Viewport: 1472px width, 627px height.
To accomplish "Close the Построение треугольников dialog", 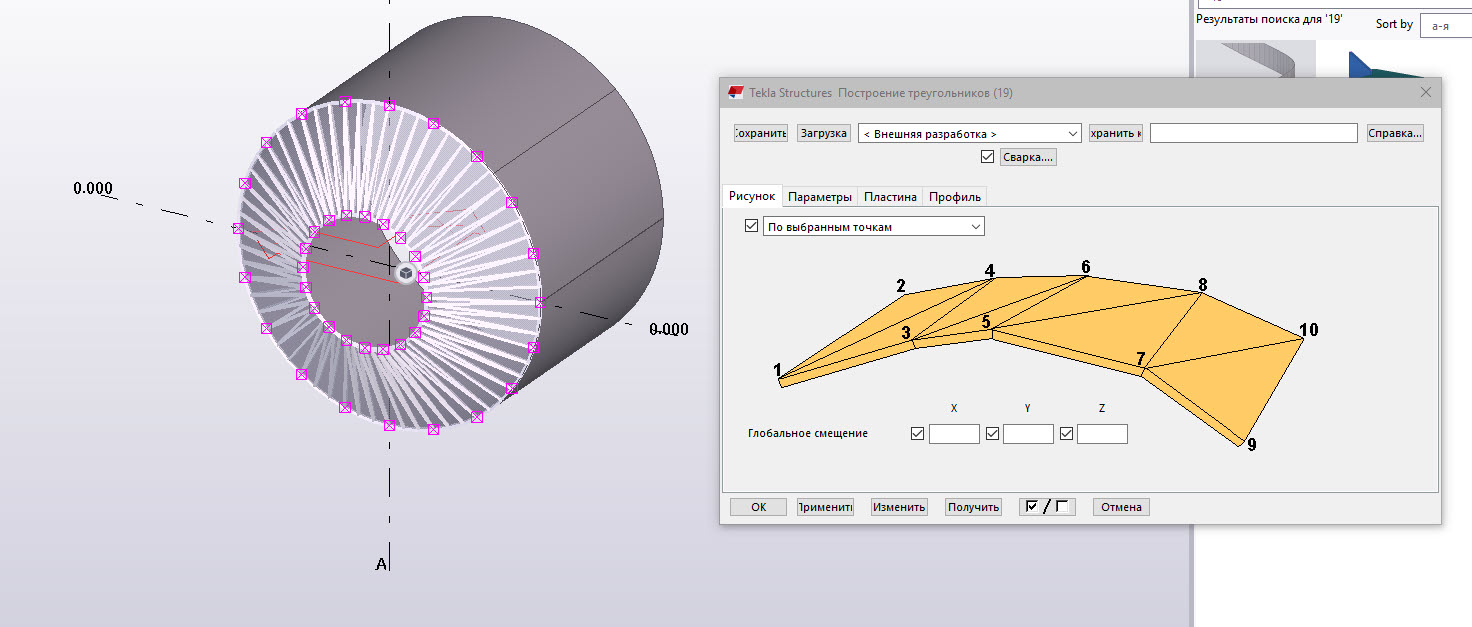I will pos(1426,93).
